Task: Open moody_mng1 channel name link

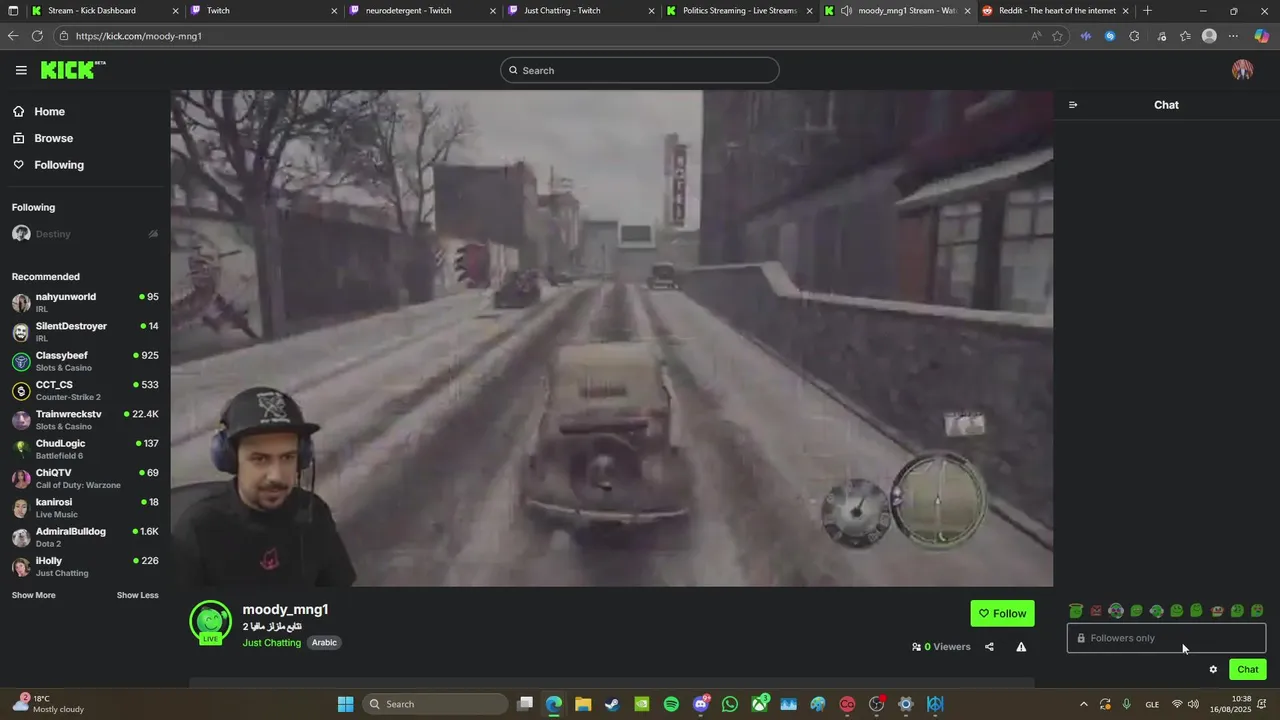Action: [285, 609]
